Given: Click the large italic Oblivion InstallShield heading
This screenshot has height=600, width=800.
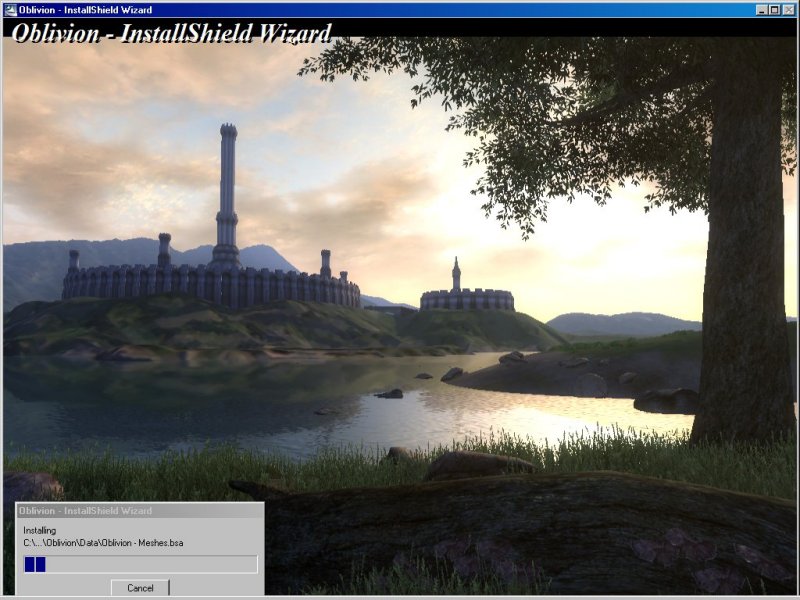Looking at the screenshot, I should coord(171,33).
